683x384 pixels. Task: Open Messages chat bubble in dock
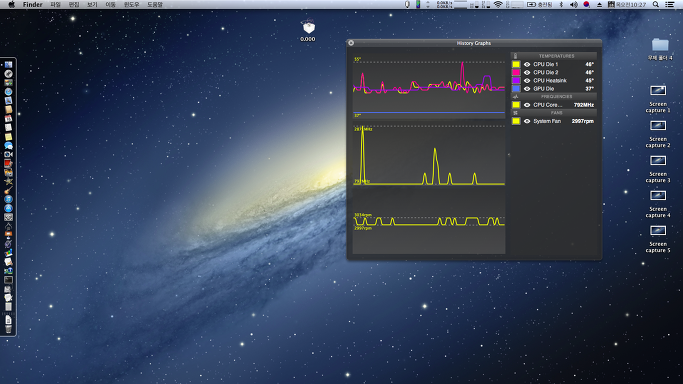pyautogui.click(x=8, y=145)
